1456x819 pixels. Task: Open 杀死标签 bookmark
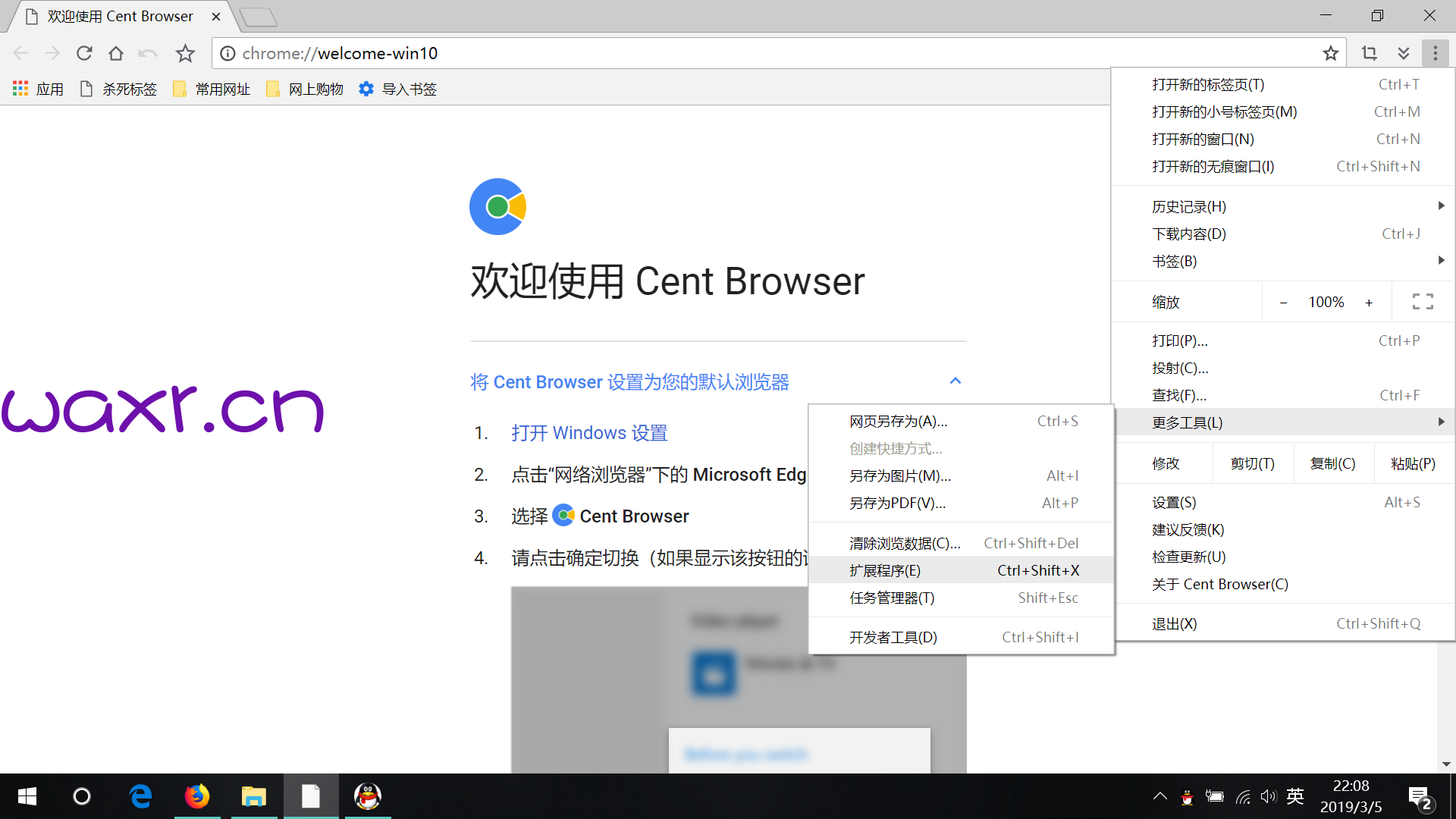[x=118, y=89]
